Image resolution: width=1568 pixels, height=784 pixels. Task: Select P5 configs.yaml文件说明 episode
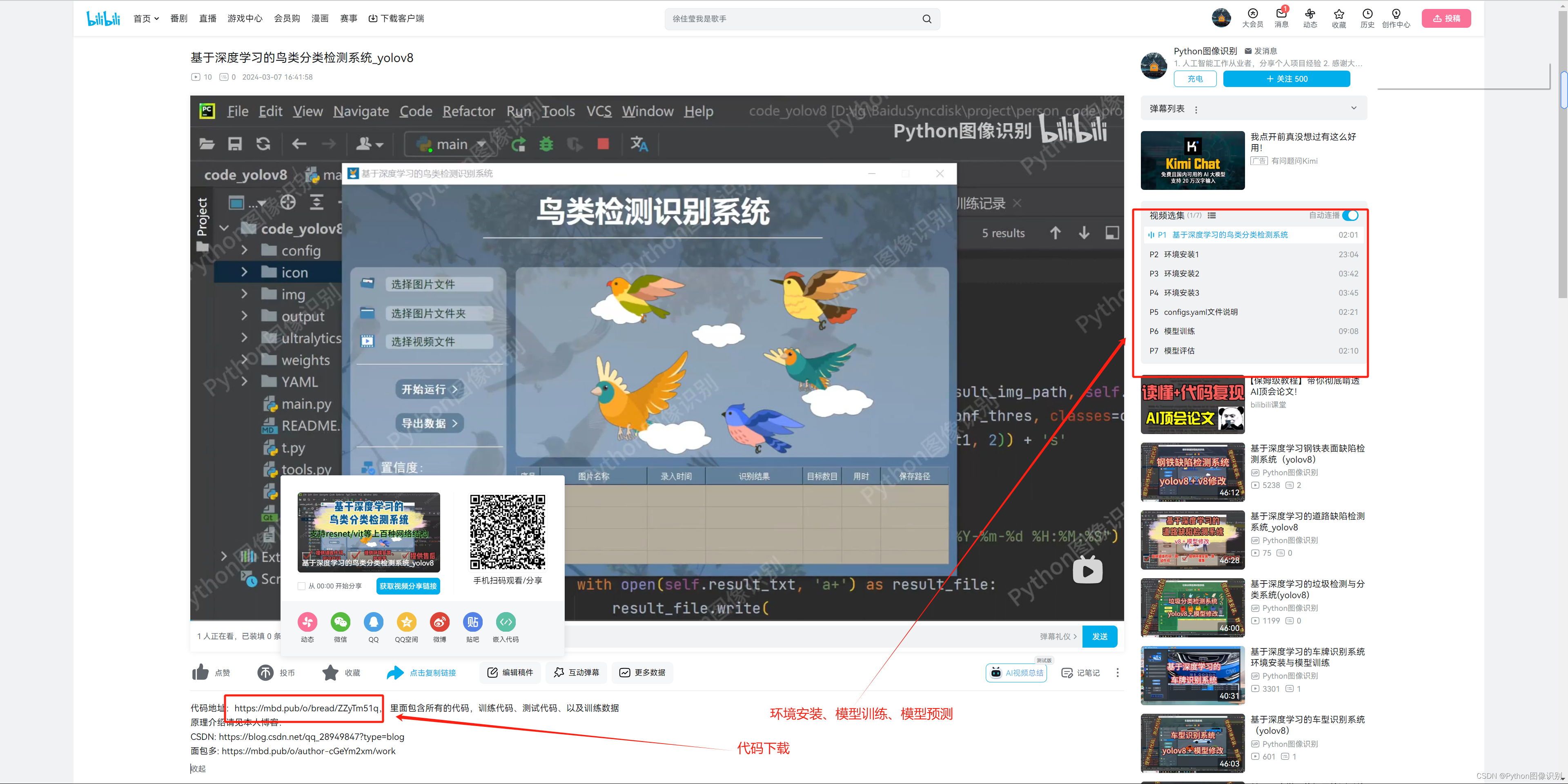pyautogui.click(x=1254, y=312)
